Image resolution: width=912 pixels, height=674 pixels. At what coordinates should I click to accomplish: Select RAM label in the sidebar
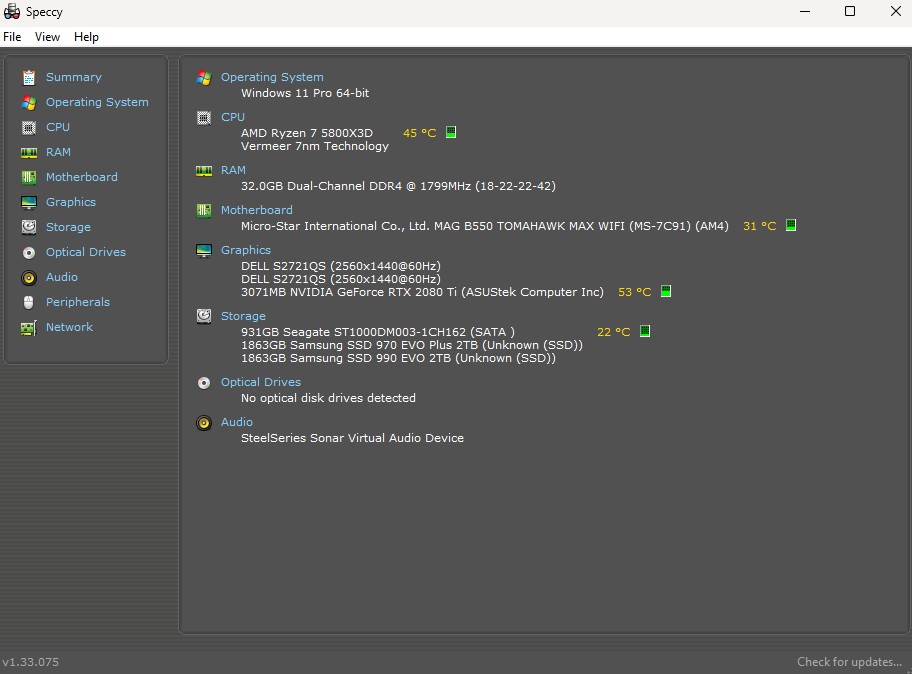coord(58,152)
